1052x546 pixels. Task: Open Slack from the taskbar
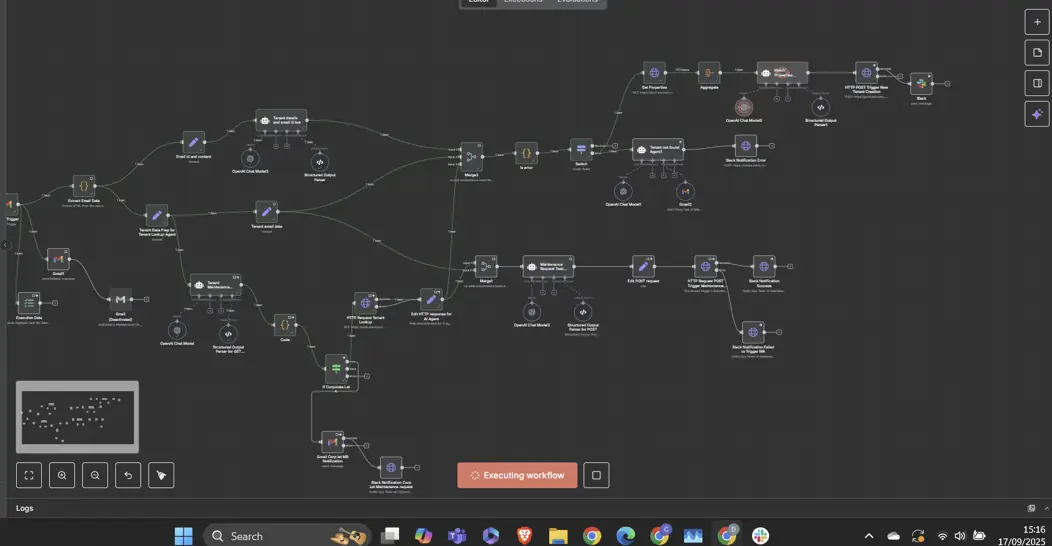pos(760,535)
